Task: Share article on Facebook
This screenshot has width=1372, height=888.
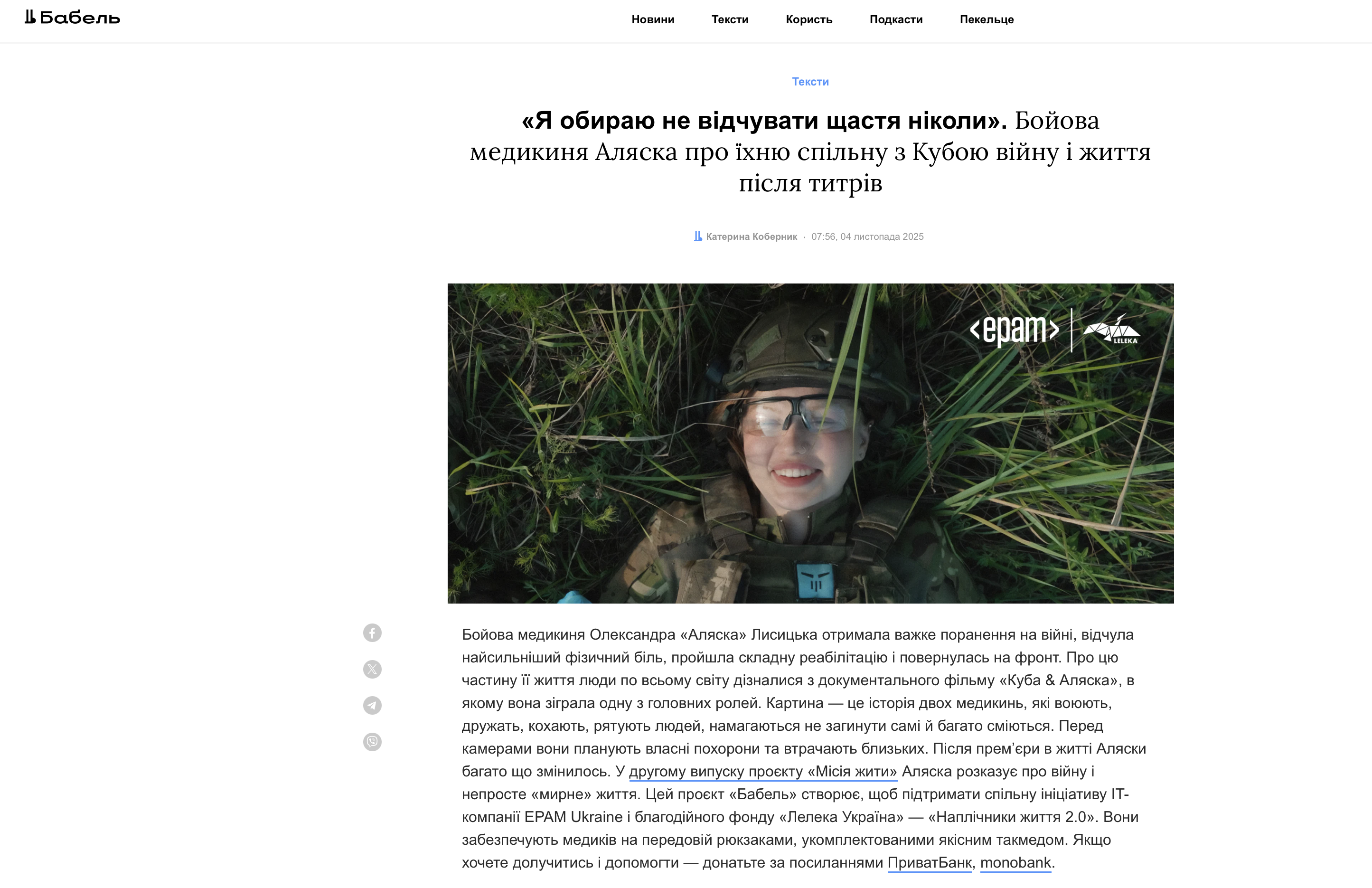Action: 372,633
